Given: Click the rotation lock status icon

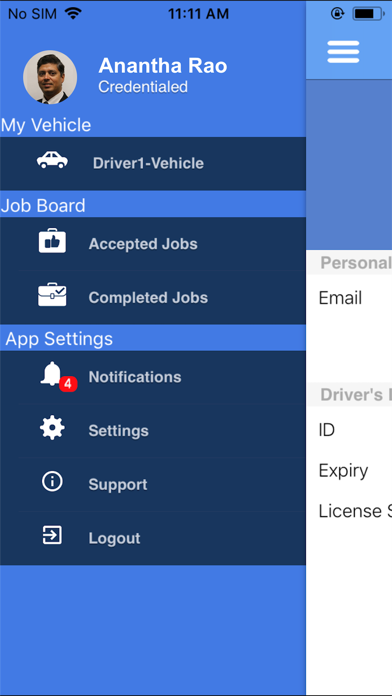Looking at the screenshot, I should point(337,14).
